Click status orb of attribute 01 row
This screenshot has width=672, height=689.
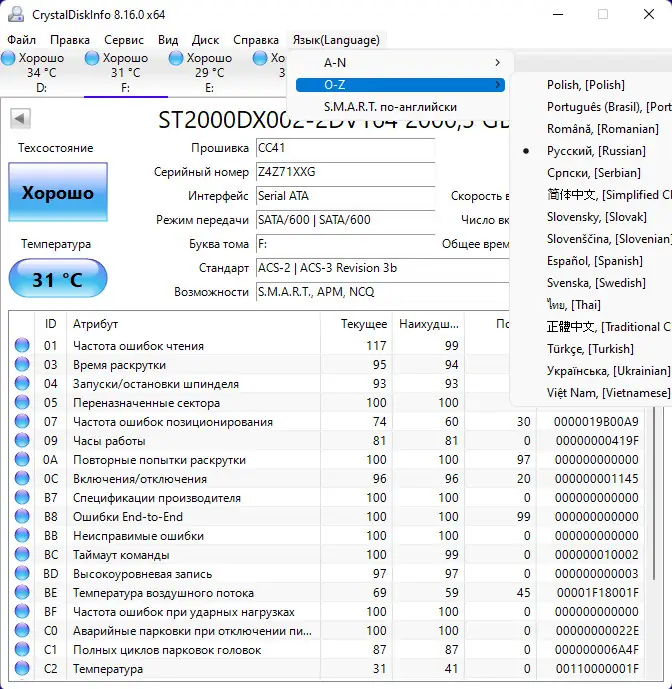click(x=22, y=345)
